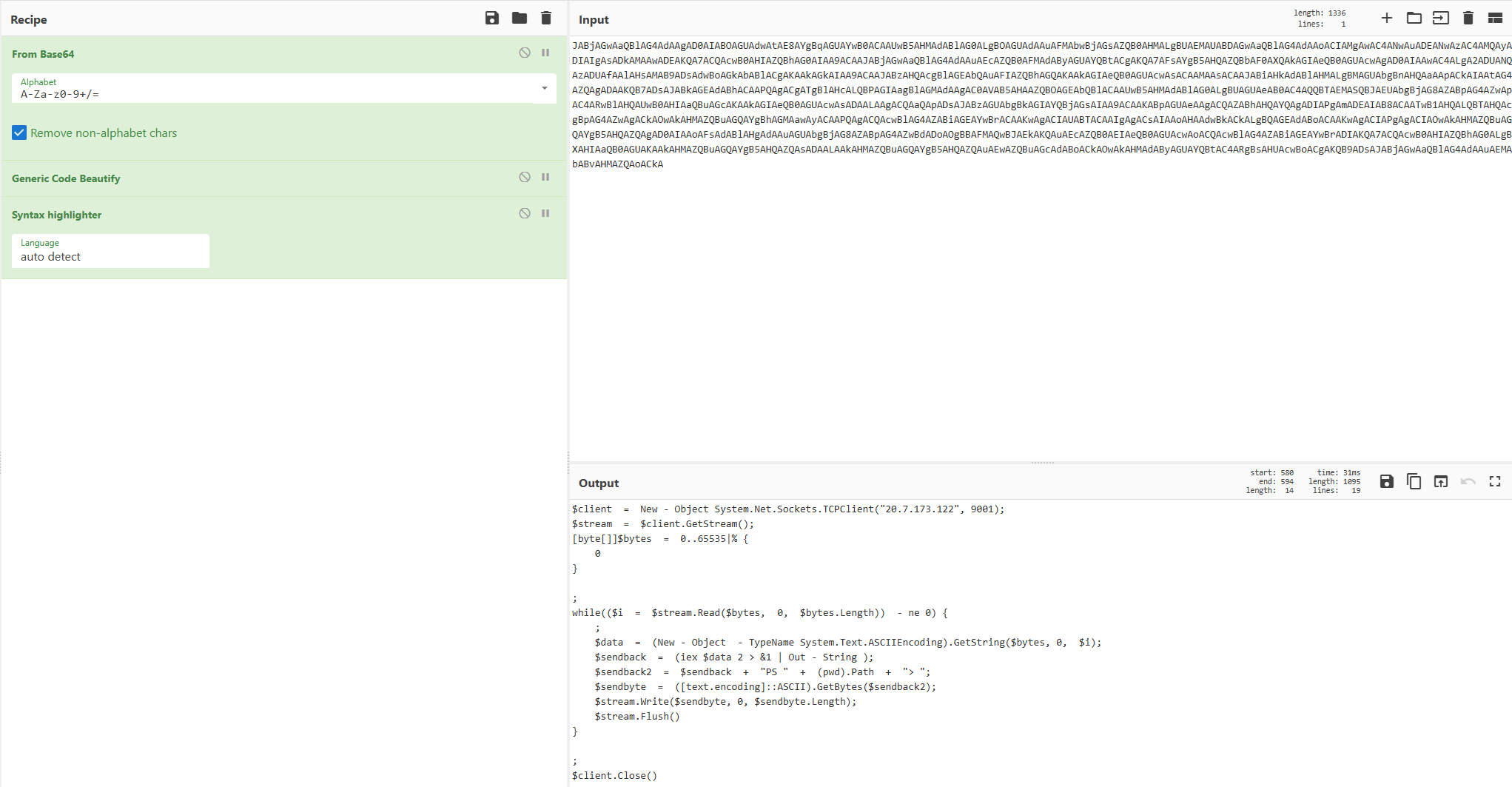Image resolution: width=1512 pixels, height=787 pixels.
Task: Disable the From Base64 operation
Action: tap(524, 53)
